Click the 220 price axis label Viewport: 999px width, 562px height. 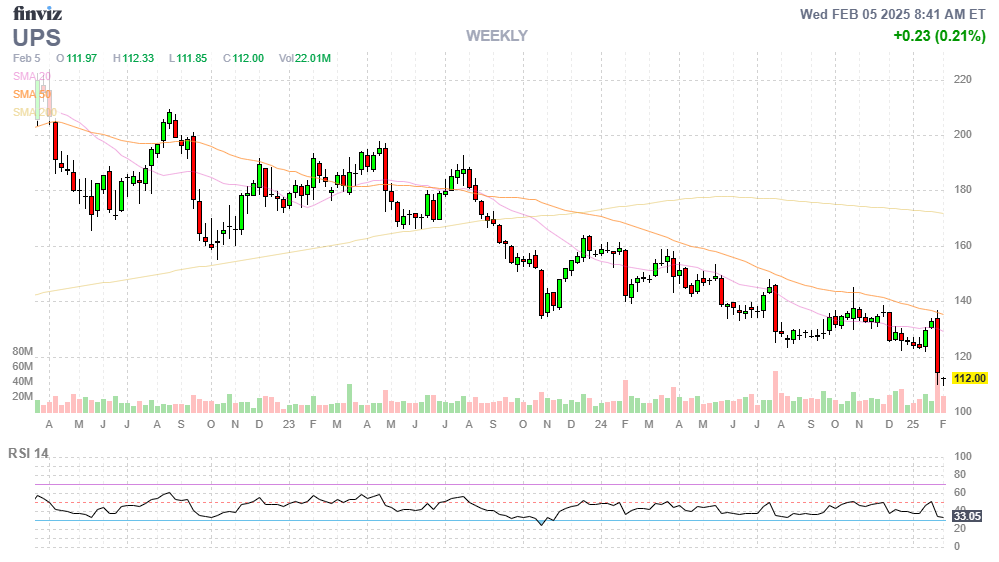pyautogui.click(x=963, y=79)
